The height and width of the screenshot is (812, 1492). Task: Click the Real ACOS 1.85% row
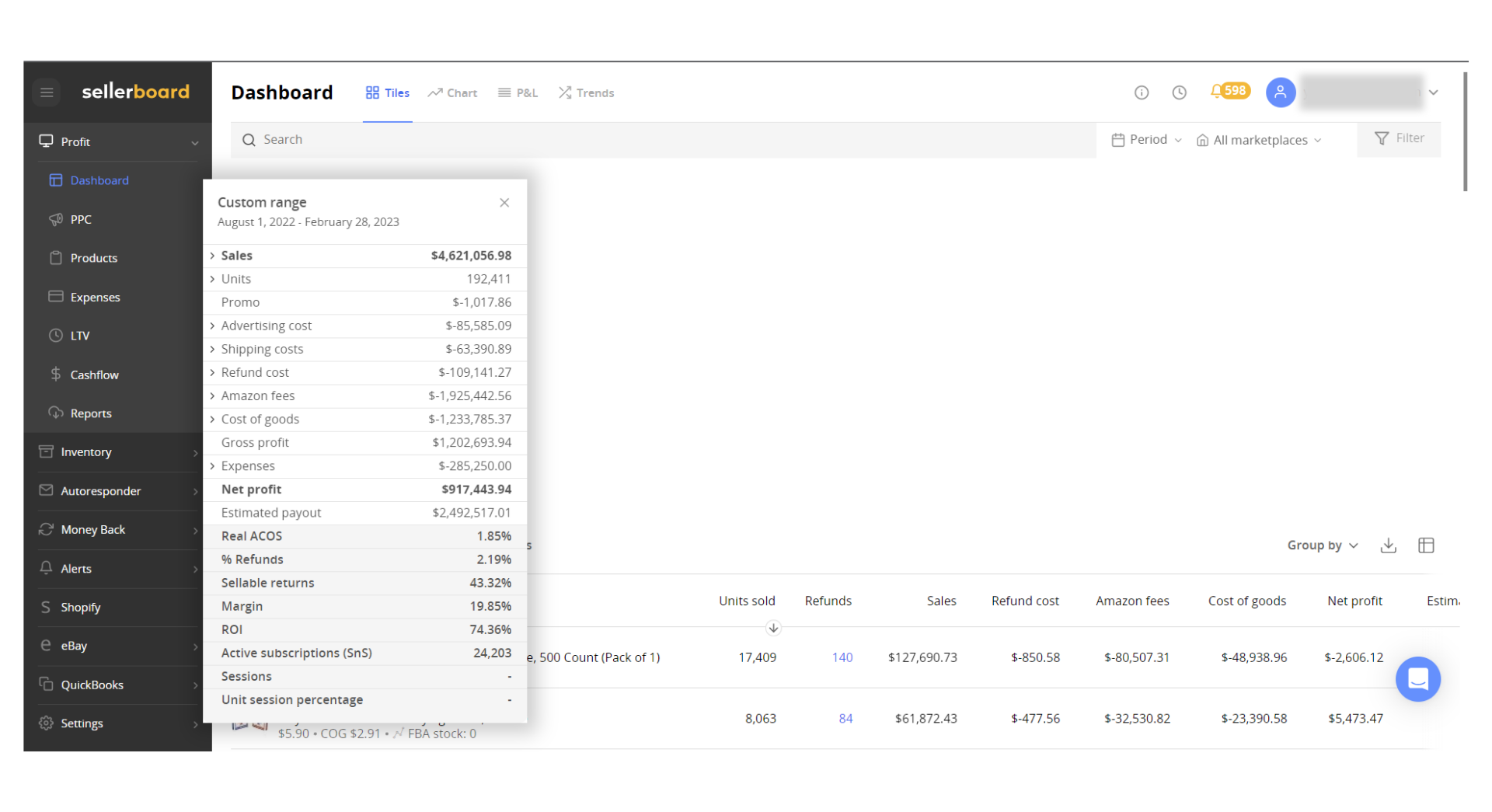(365, 536)
